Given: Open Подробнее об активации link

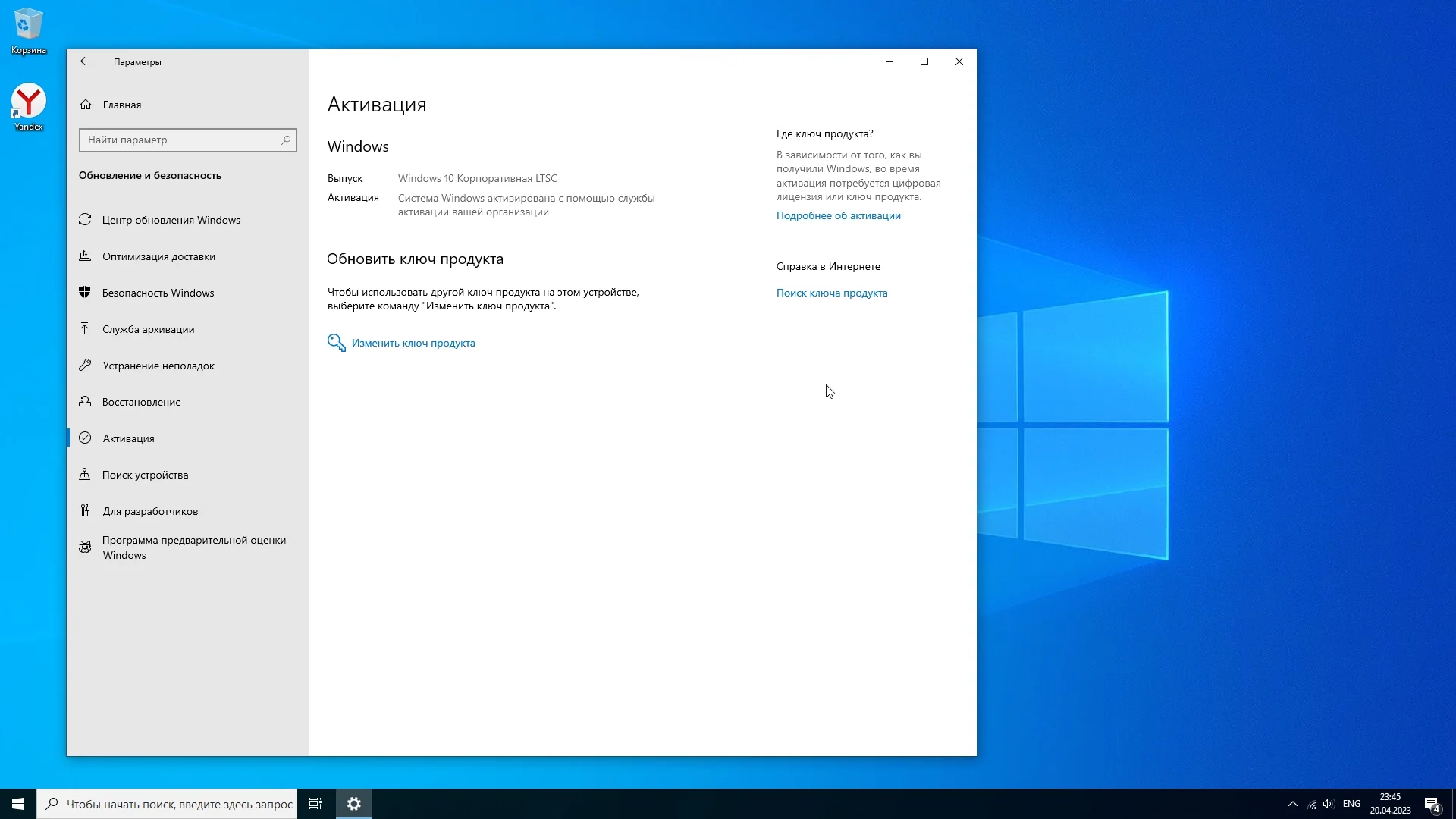Looking at the screenshot, I should 838,216.
